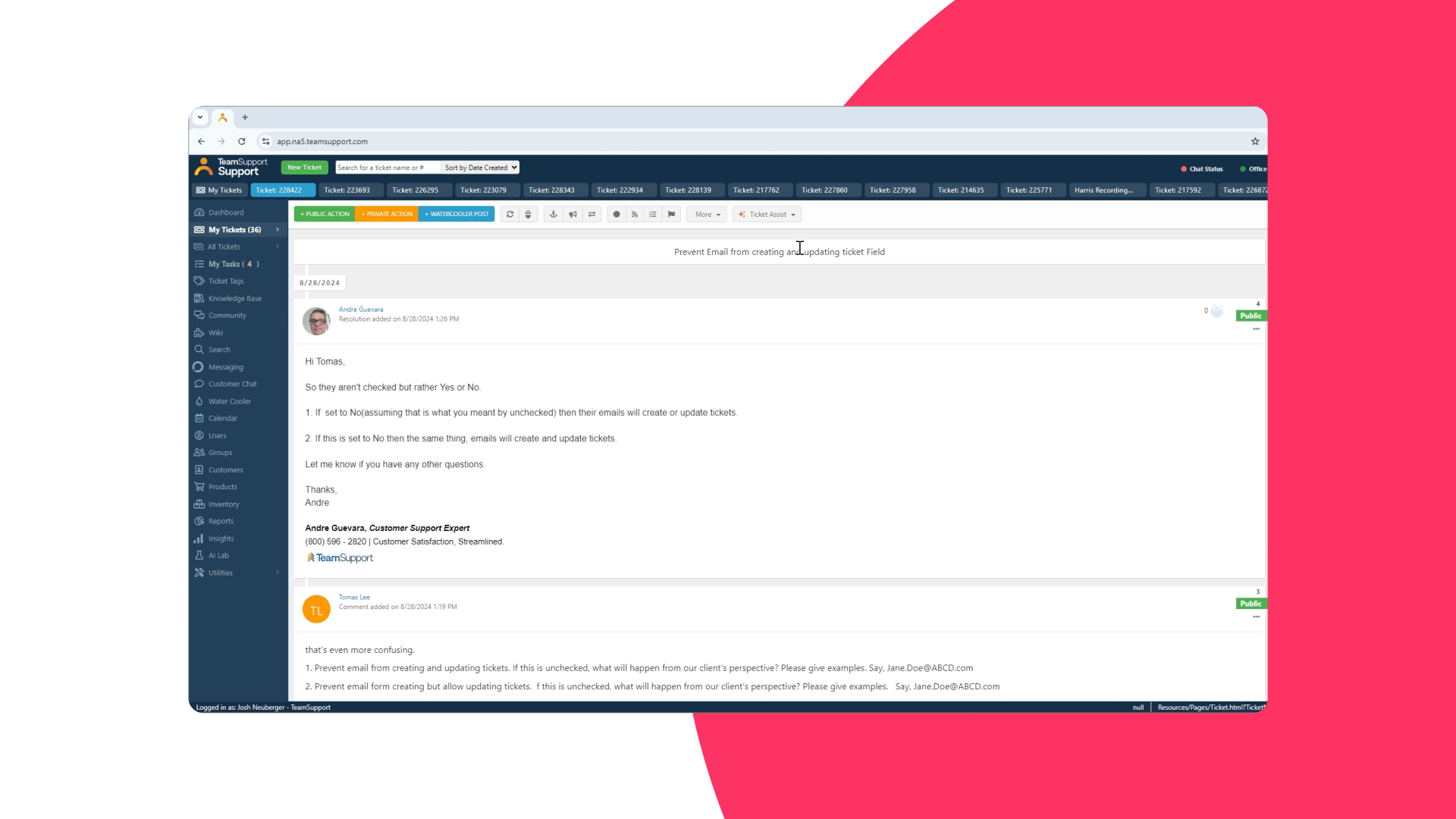
Task: Click the AI Lab sidebar menu item
Action: coord(219,556)
